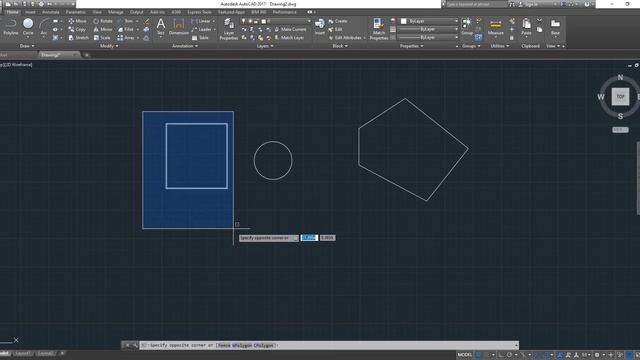Click the command line input field
Viewport: 640px width, 360px height.
pos(329,345)
